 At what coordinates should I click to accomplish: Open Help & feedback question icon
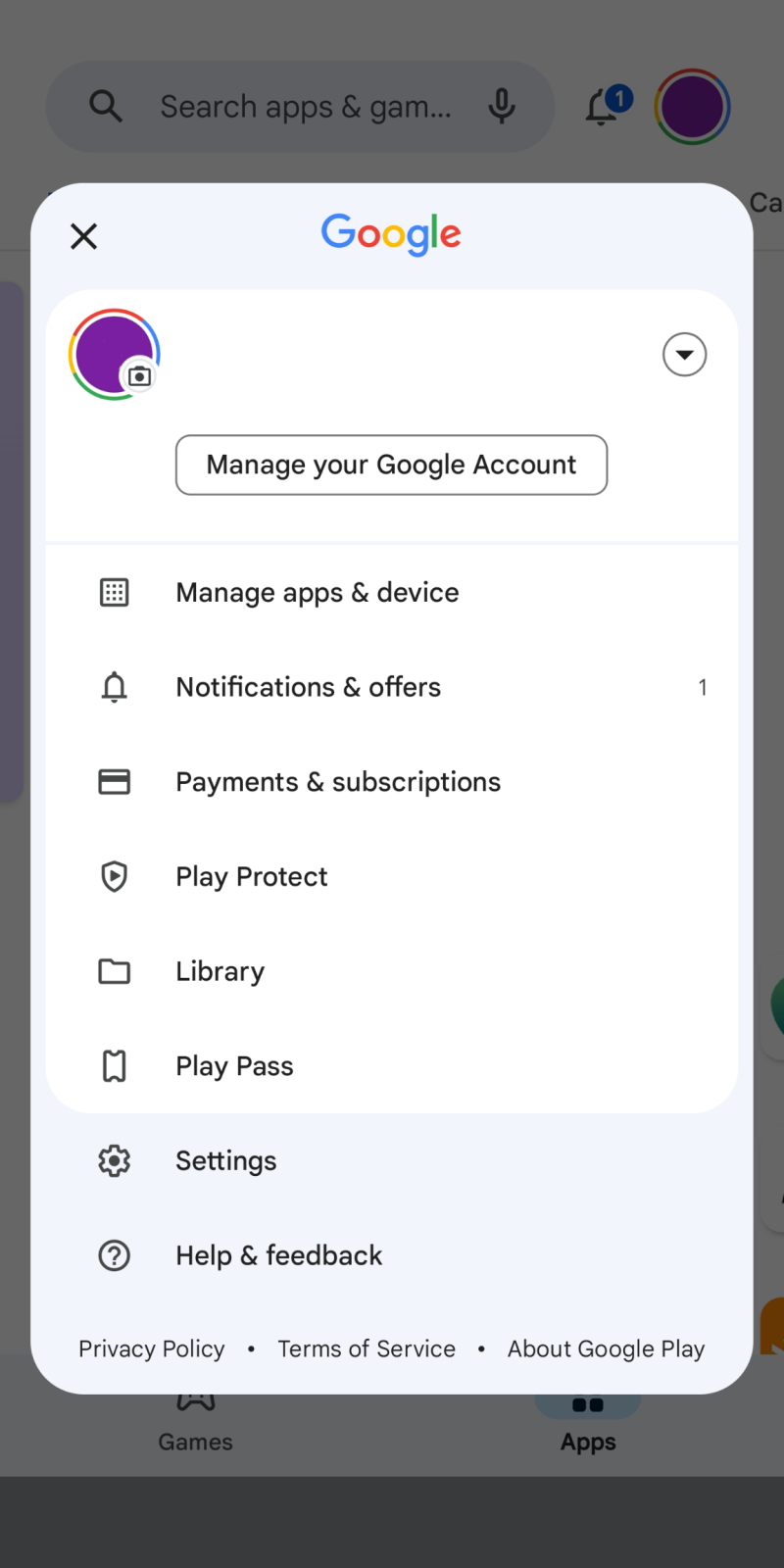click(115, 1255)
